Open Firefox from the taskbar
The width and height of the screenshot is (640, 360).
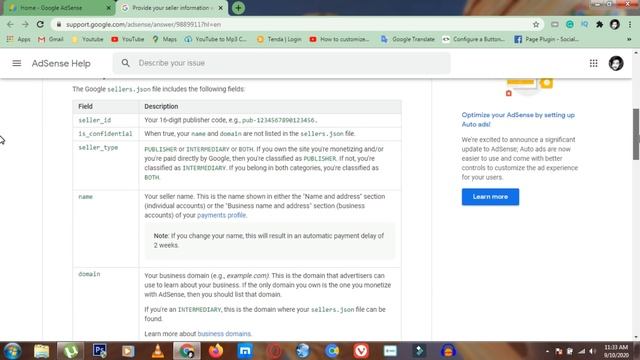216,351
